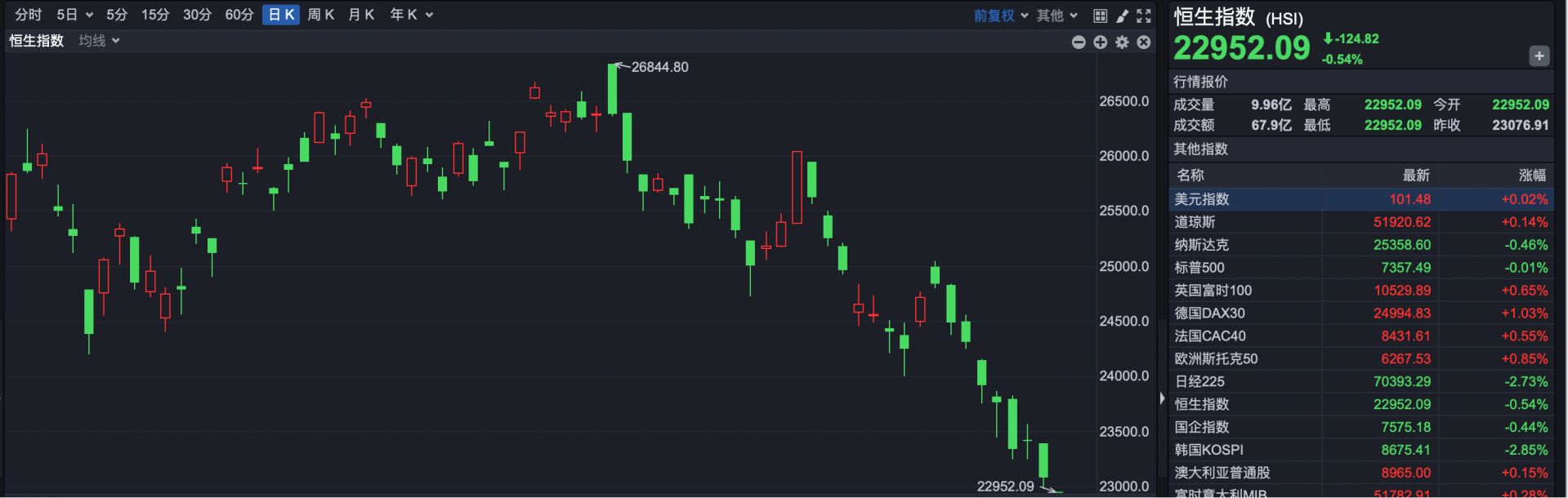This screenshot has width=1568, height=498.
Task: Click 韩国KOSPI change value -2.85%
Action: (1526, 451)
